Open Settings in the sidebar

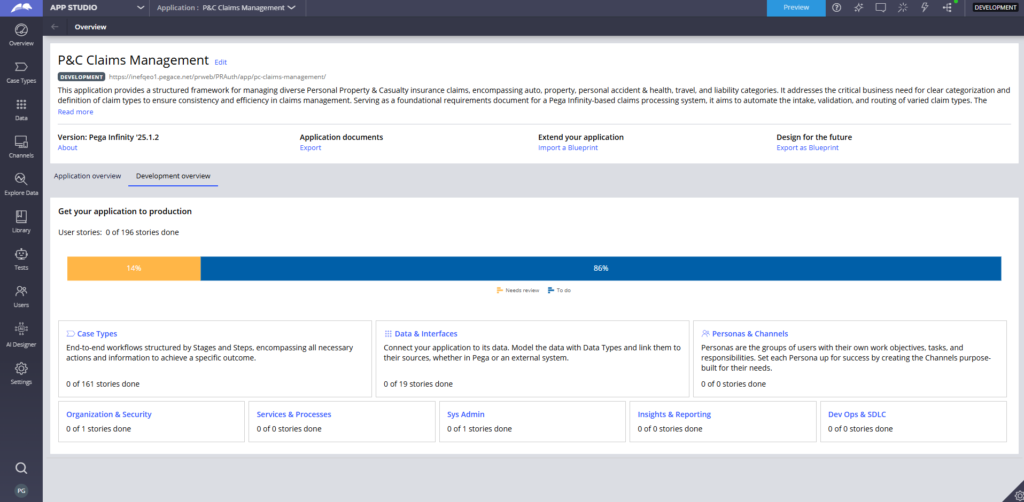click(x=21, y=373)
